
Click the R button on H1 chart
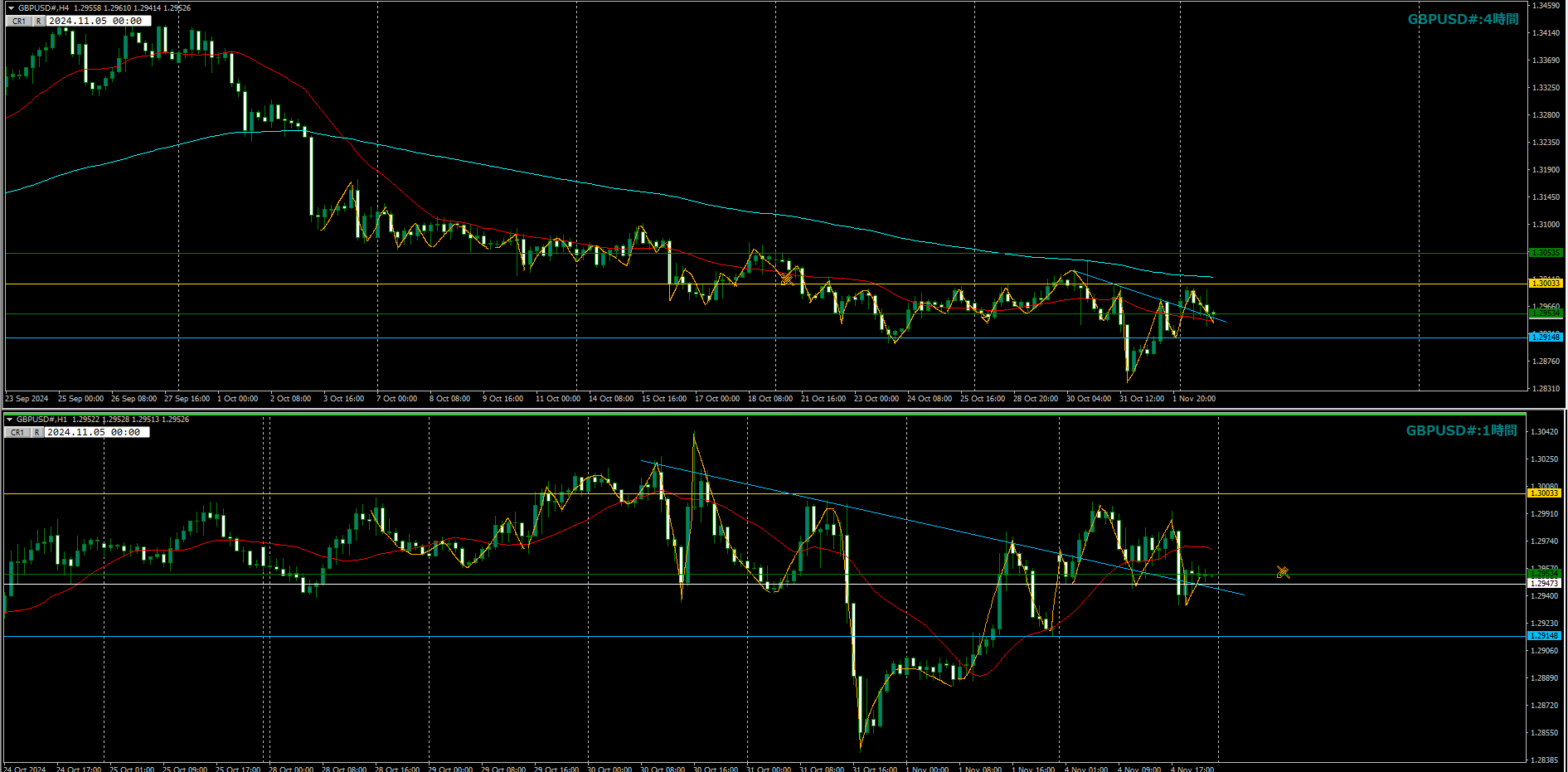coord(37,432)
